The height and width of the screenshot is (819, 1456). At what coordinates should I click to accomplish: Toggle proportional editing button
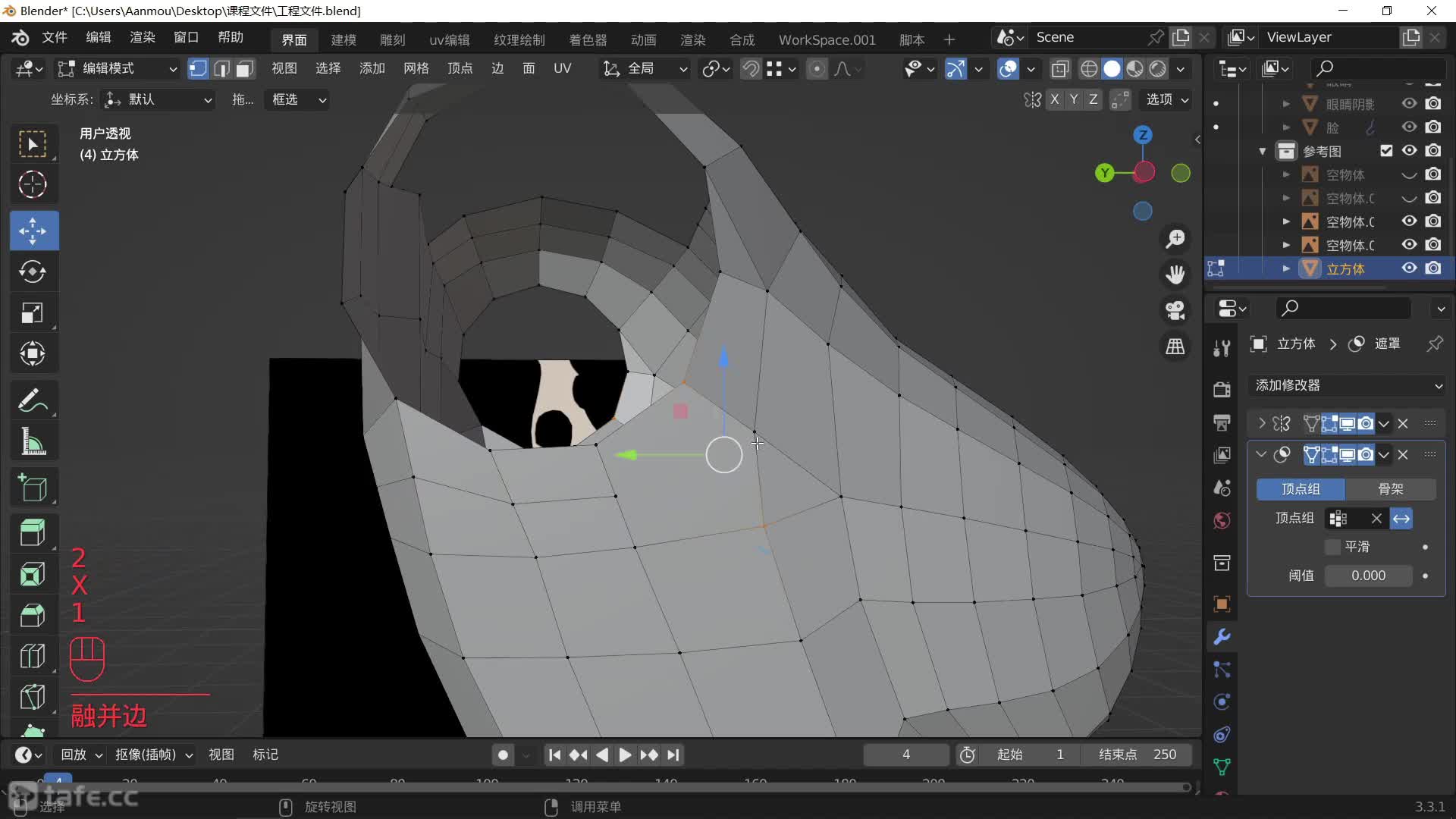[817, 69]
